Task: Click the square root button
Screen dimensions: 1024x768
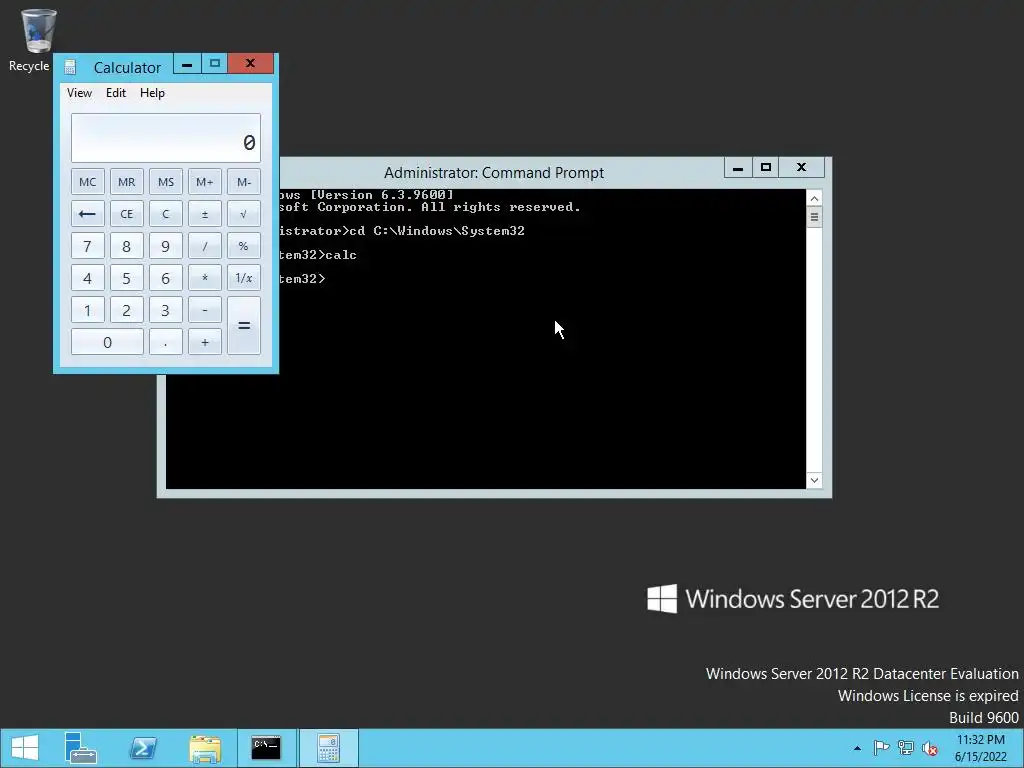Action: point(244,214)
